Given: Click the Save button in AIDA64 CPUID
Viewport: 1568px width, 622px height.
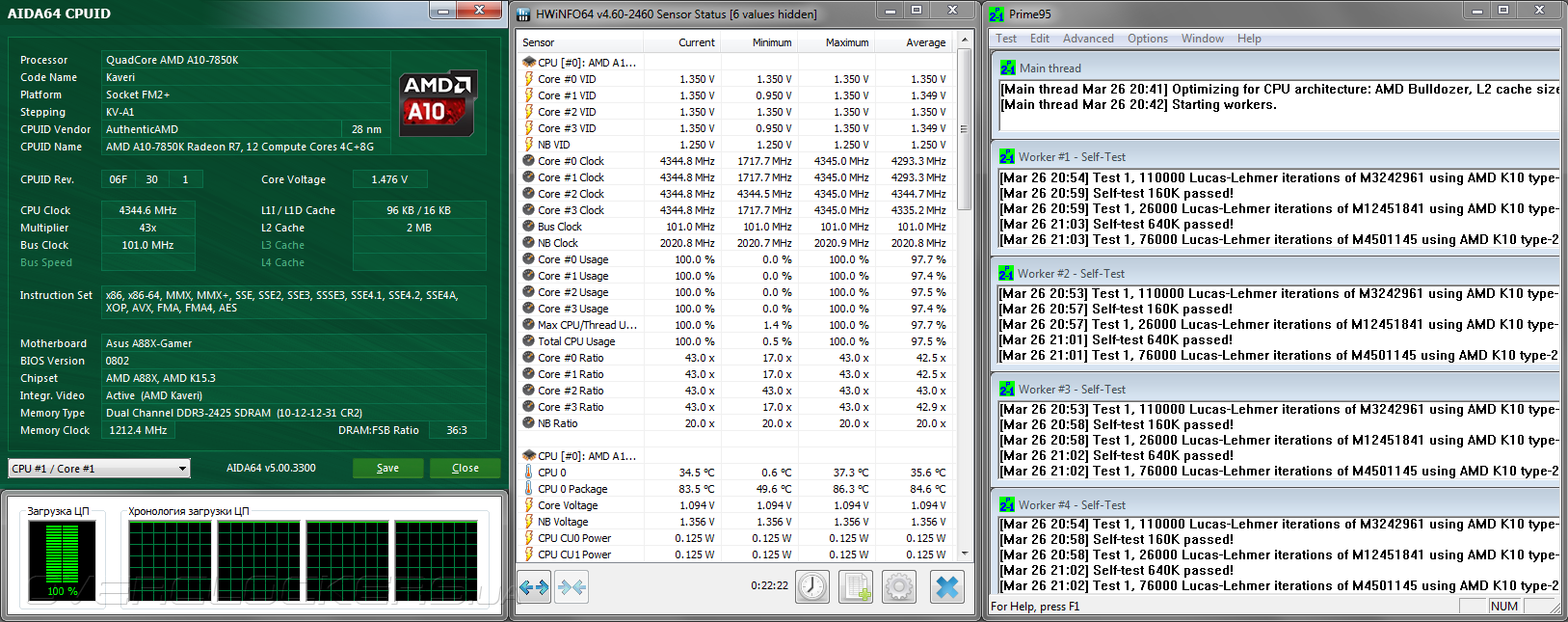Looking at the screenshot, I should [x=387, y=468].
